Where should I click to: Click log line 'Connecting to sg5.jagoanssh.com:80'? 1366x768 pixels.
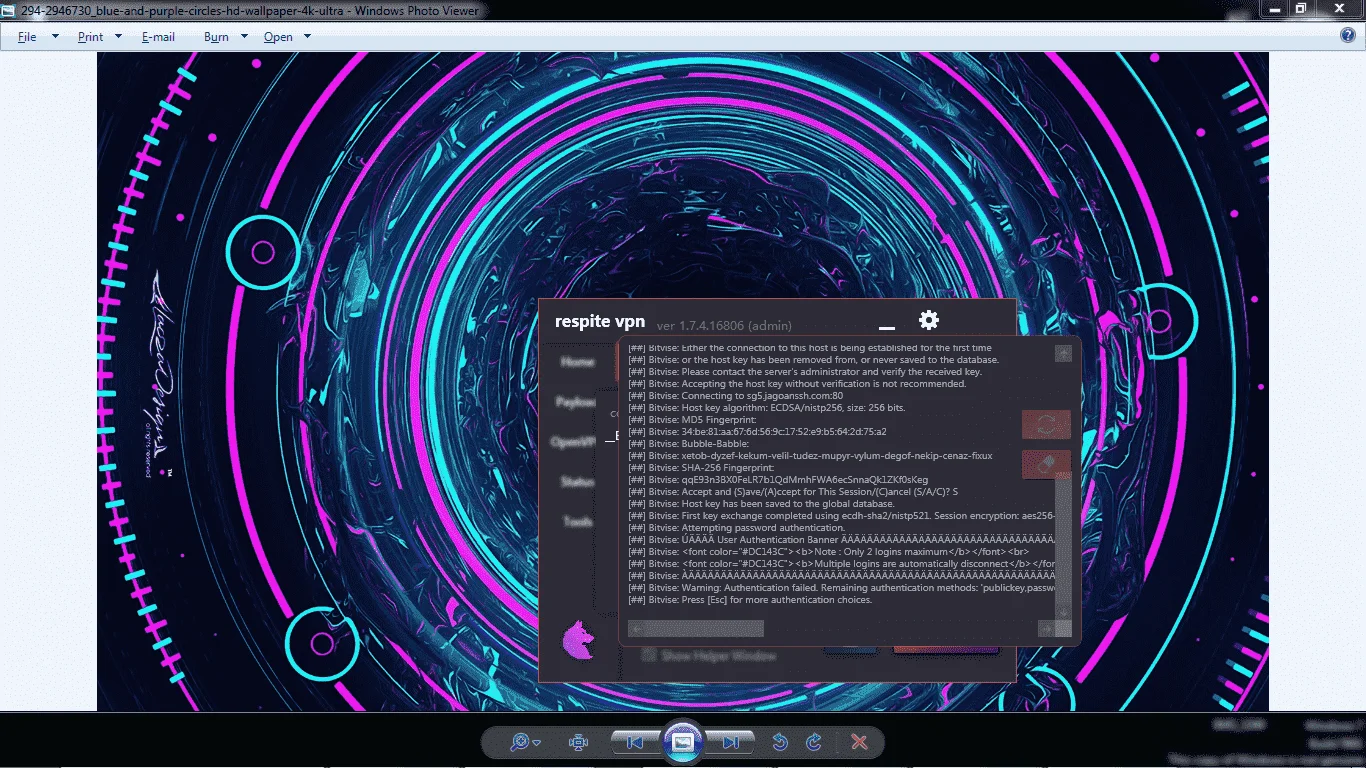pos(735,396)
